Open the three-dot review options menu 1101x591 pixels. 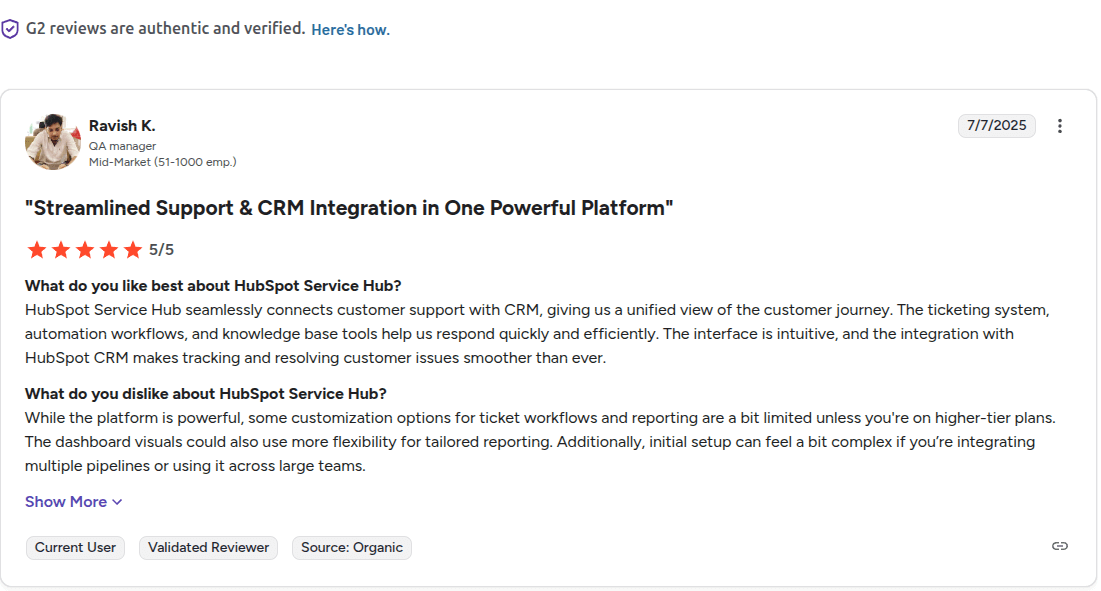1060,126
